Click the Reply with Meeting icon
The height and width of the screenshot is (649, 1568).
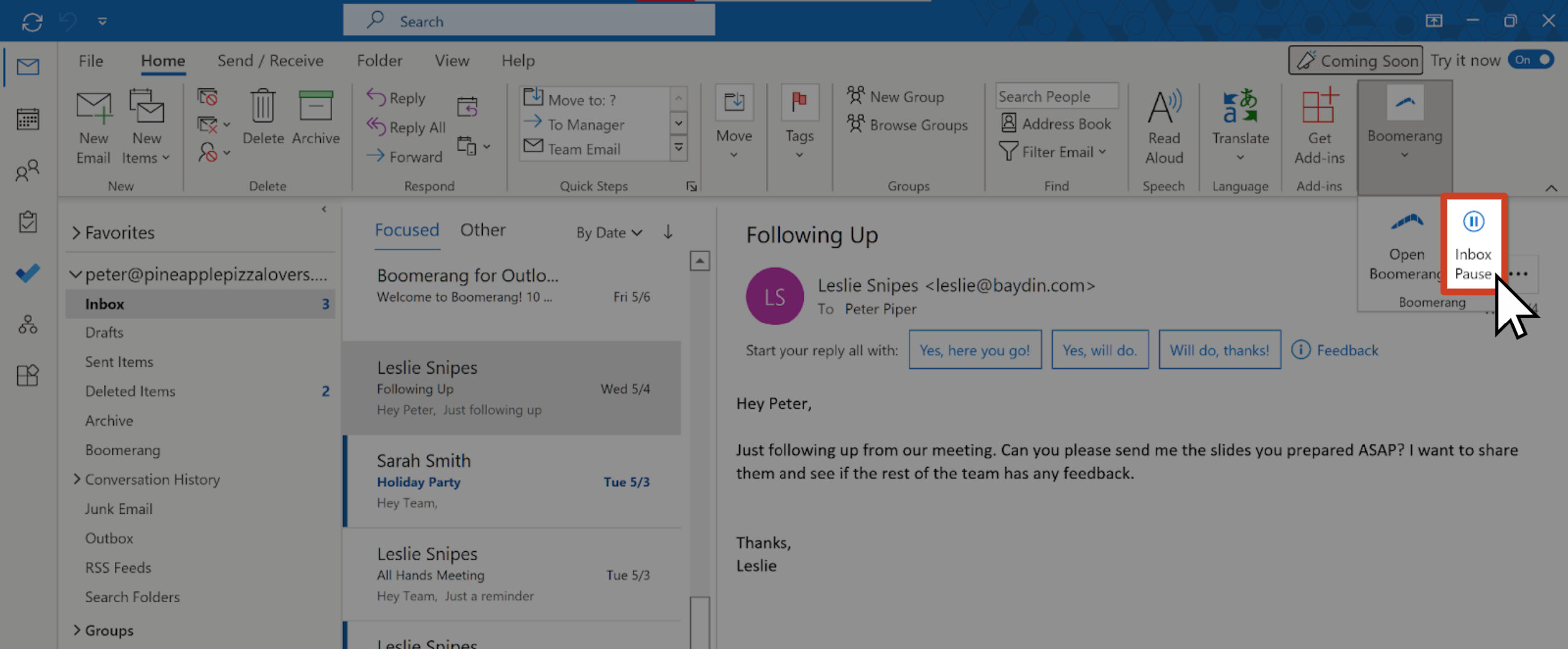click(x=467, y=107)
